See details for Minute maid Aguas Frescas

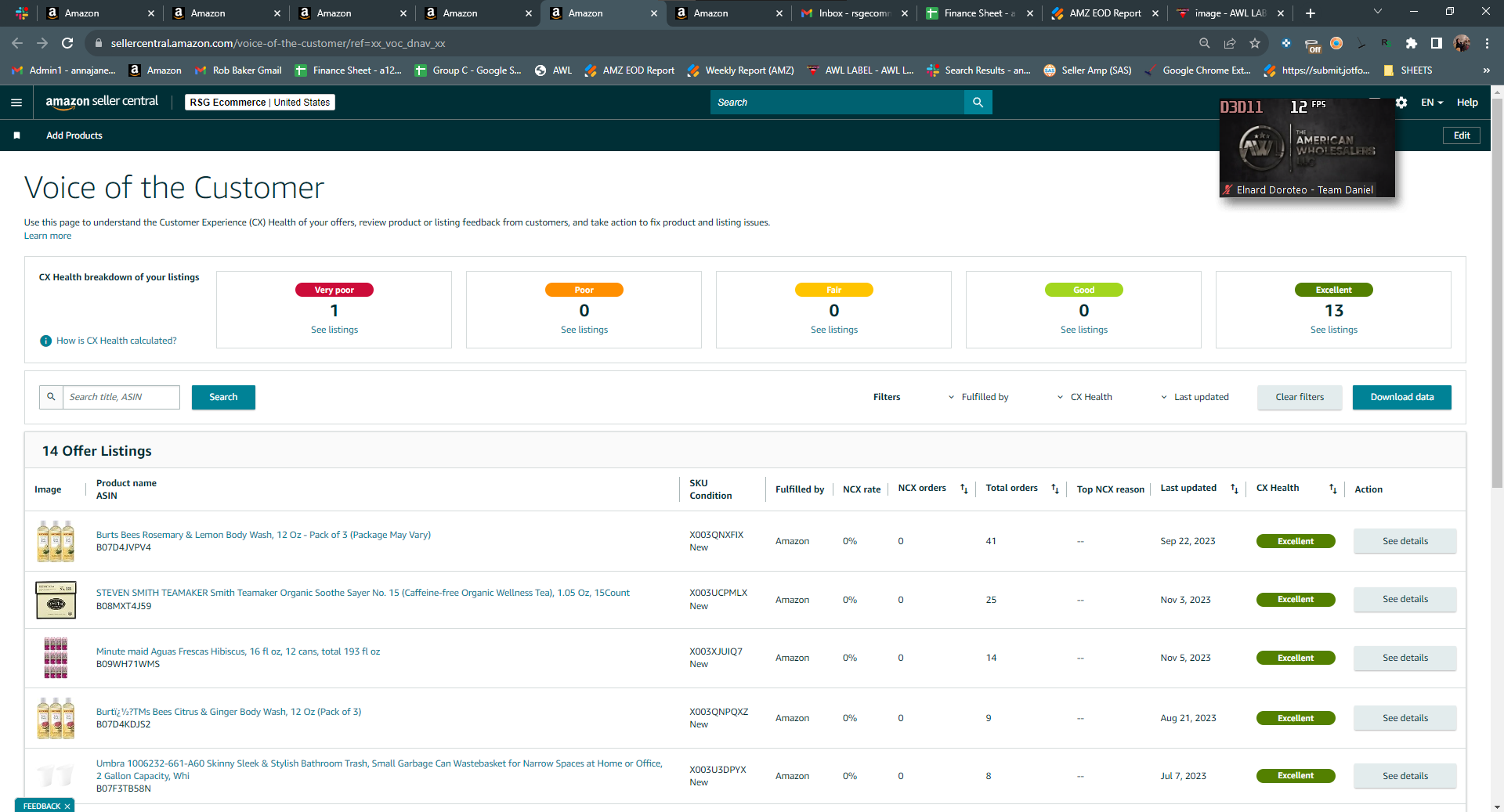click(1405, 658)
